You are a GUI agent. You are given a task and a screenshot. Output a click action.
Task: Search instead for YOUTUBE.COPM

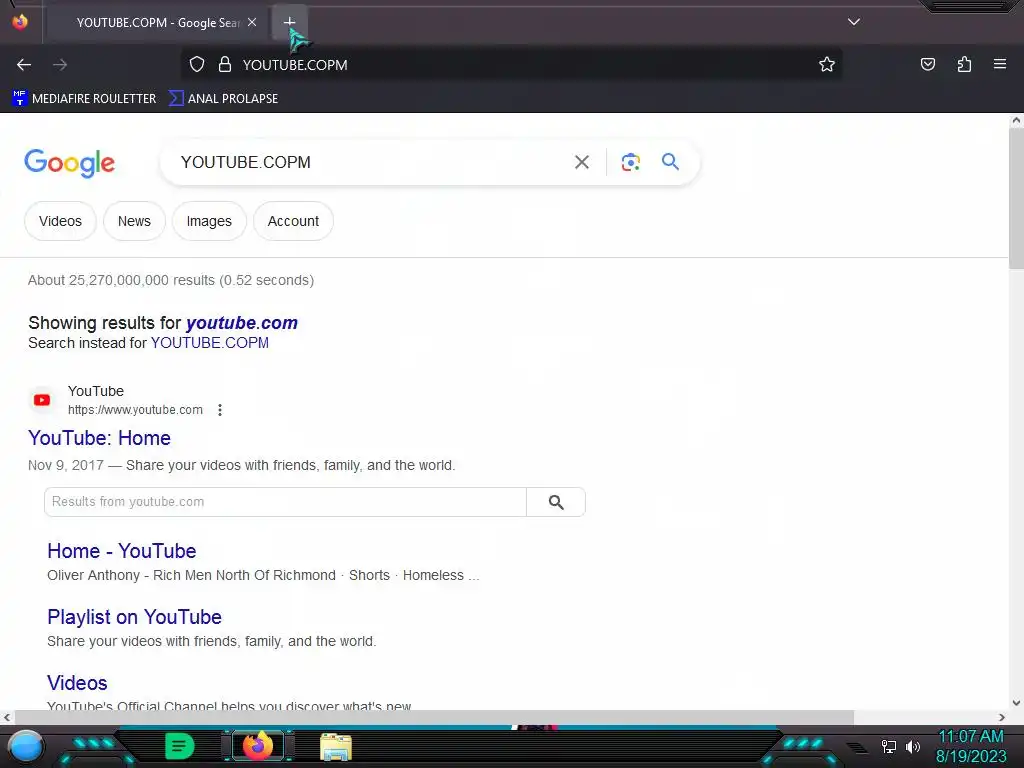[210, 343]
